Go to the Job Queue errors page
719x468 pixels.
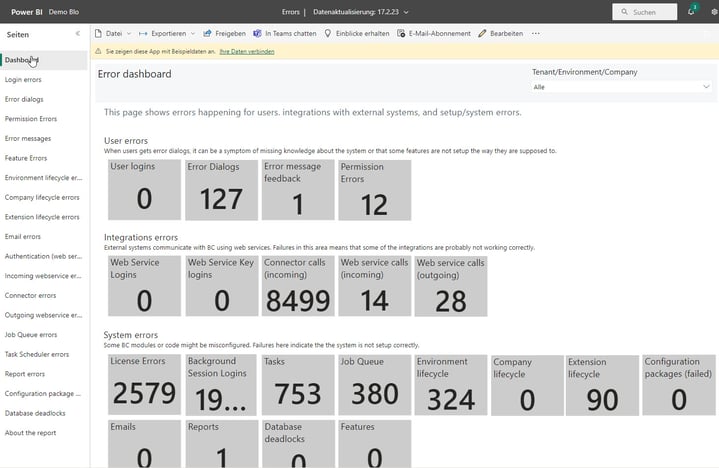(31, 335)
